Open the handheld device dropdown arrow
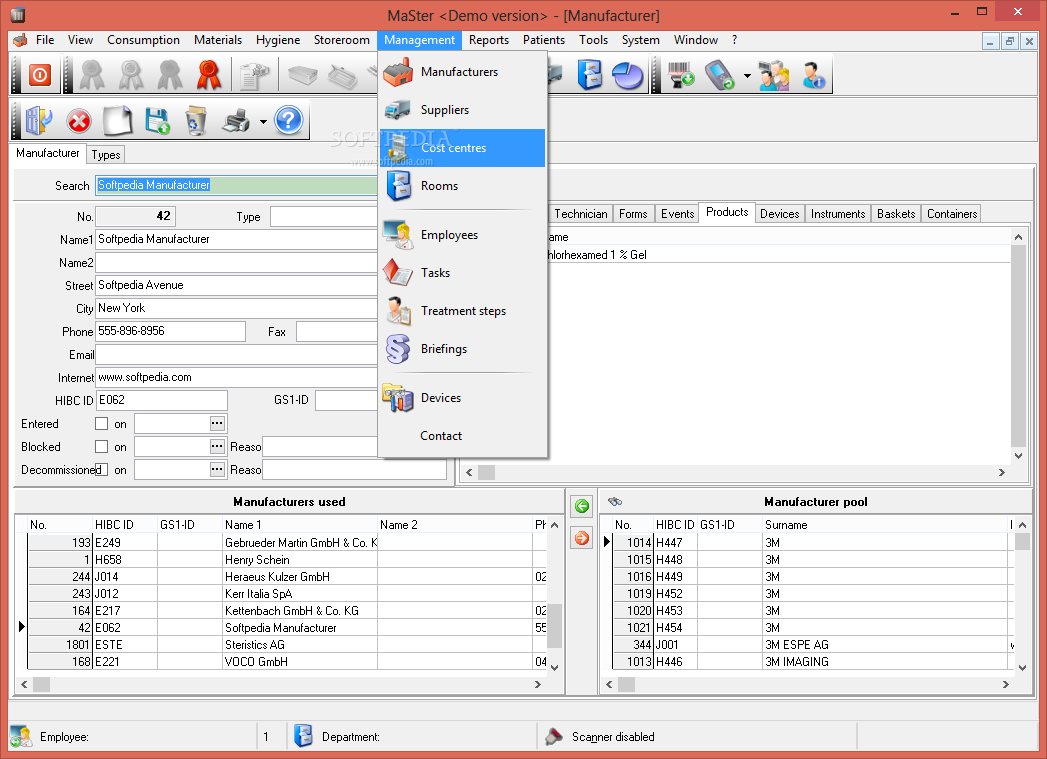The width and height of the screenshot is (1047, 759). click(x=747, y=75)
